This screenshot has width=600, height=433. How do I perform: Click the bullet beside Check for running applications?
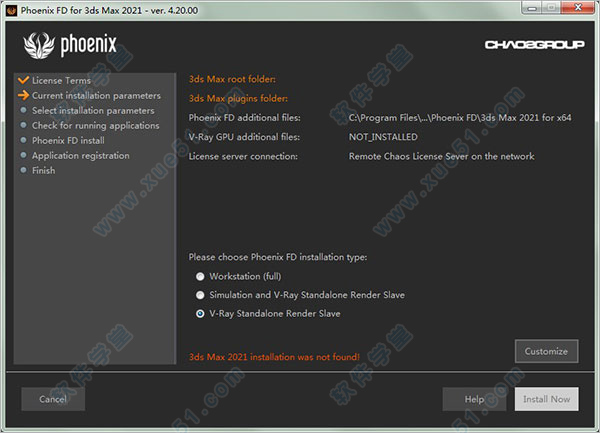23,125
